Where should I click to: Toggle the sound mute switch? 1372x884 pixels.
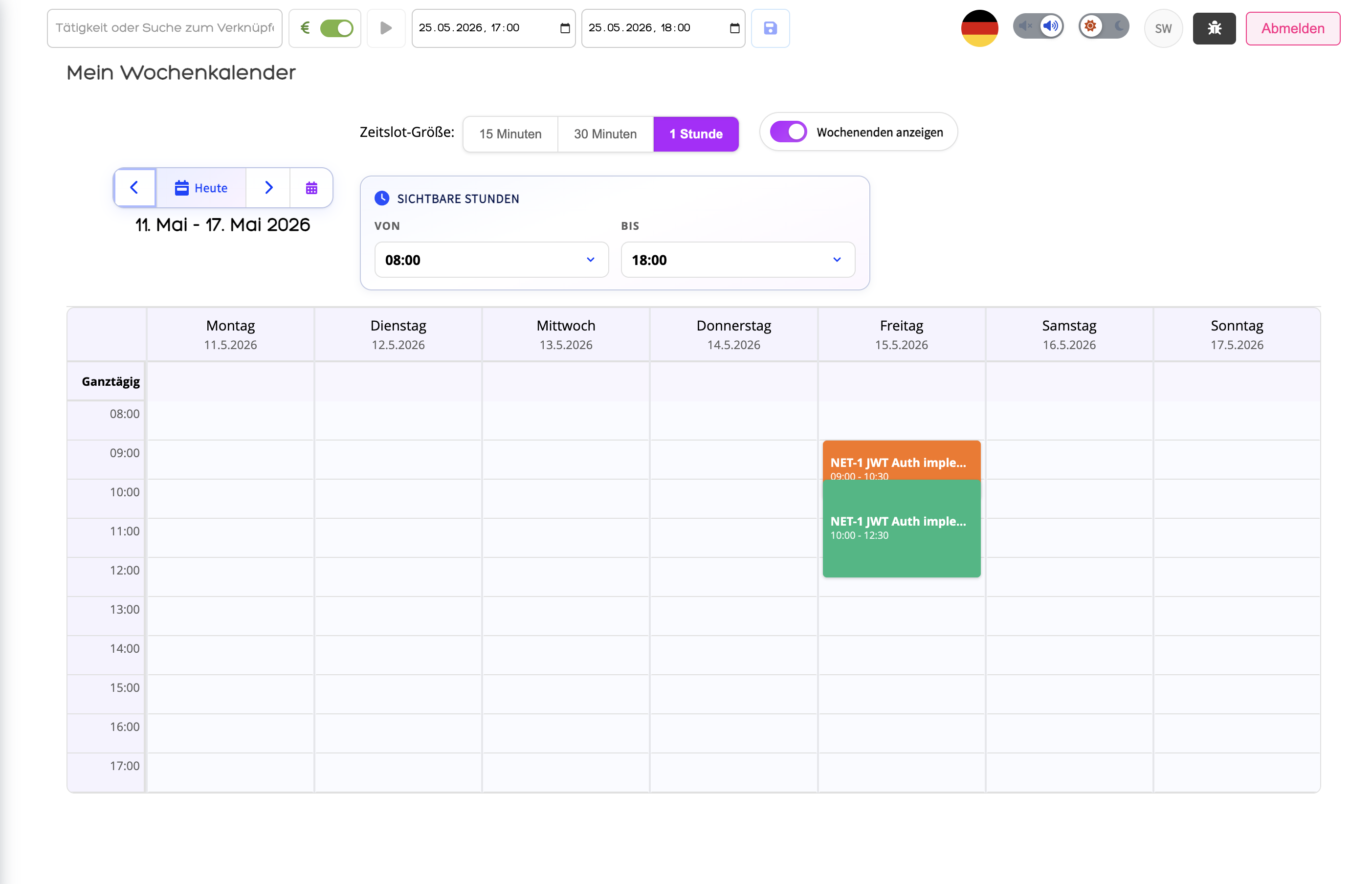point(1038,26)
